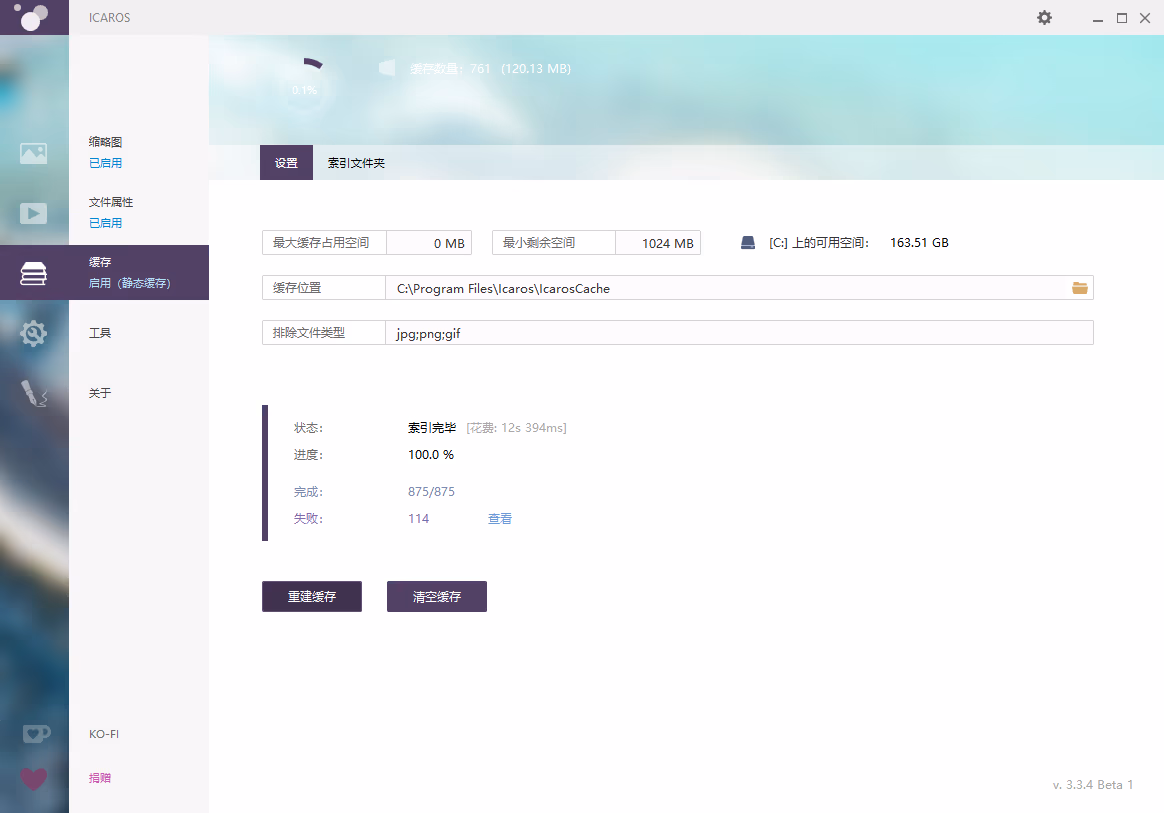This screenshot has height=813, width=1164.
Task: Switch to the 索引文件夹 tab
Action: (x=356, y=163)
